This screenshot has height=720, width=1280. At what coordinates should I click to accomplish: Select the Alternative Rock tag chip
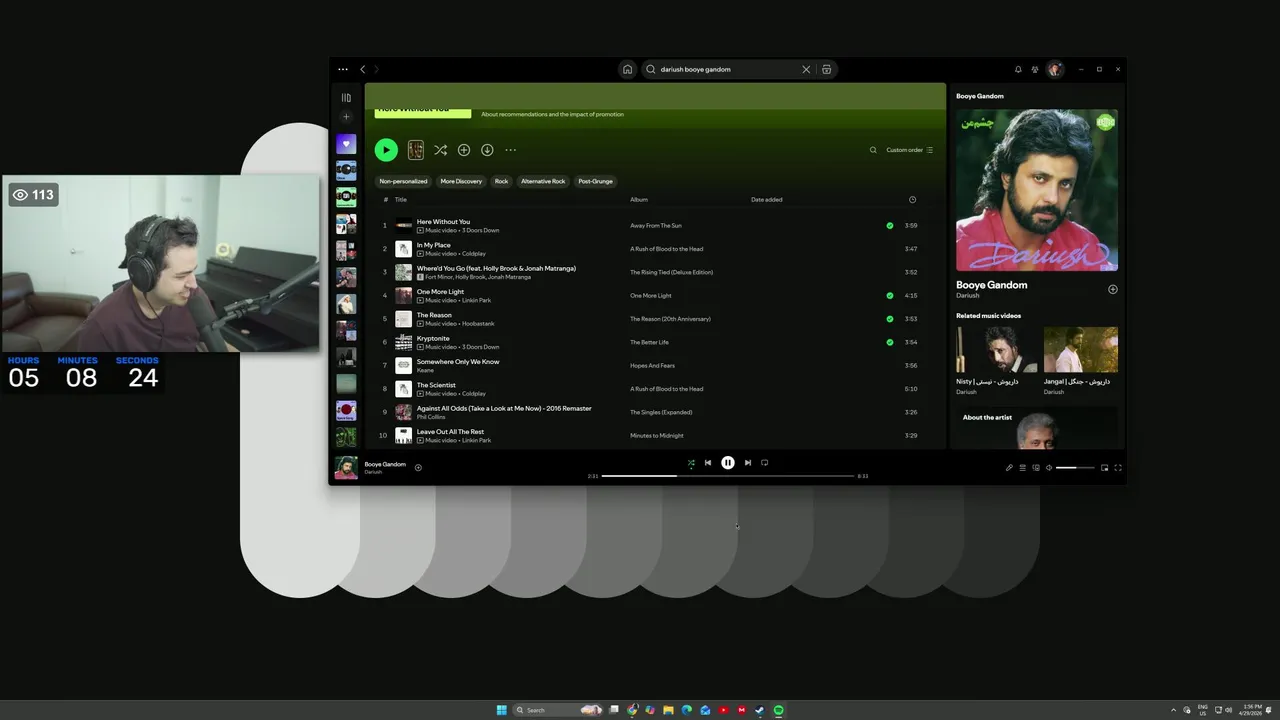point(543,181)
